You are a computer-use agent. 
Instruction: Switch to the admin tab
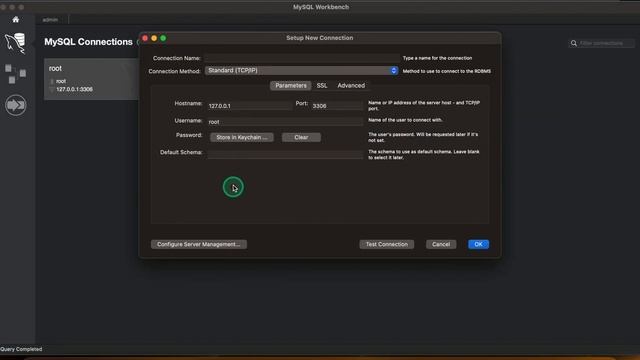(x=50, y=20)
